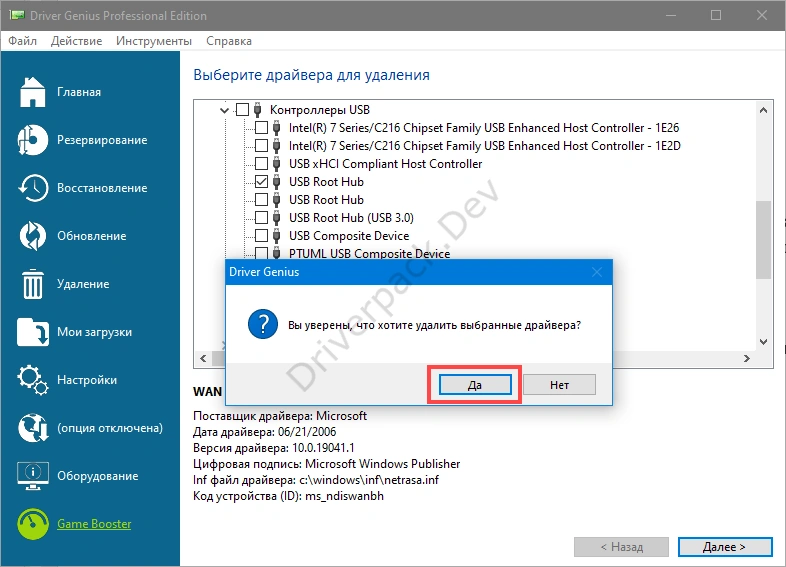Viewport: 786px width, 567px height.
Task: Click the USB icon next to USB xHCI Compliant Host Controller
Action: [x=276, y=163]
